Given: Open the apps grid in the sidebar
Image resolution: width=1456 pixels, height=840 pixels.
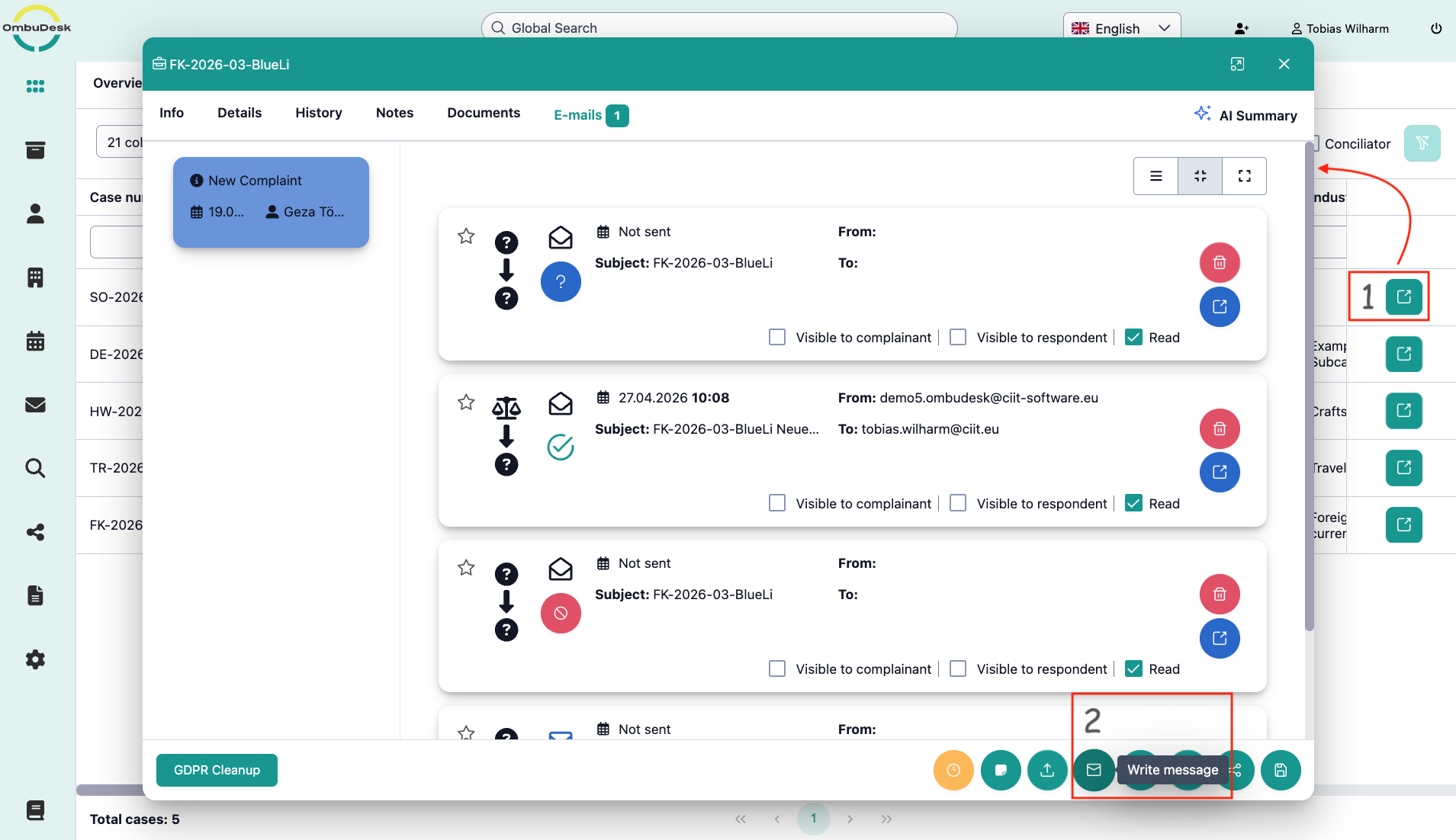Looking at the screenshot, I should coord(35,86).
